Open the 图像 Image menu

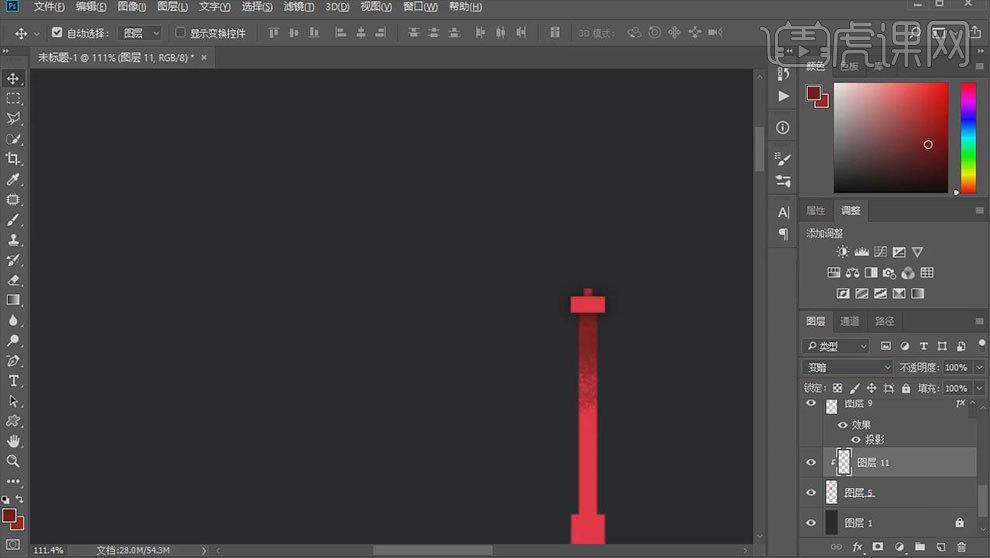pyautogui.click(x=132, y=7)
